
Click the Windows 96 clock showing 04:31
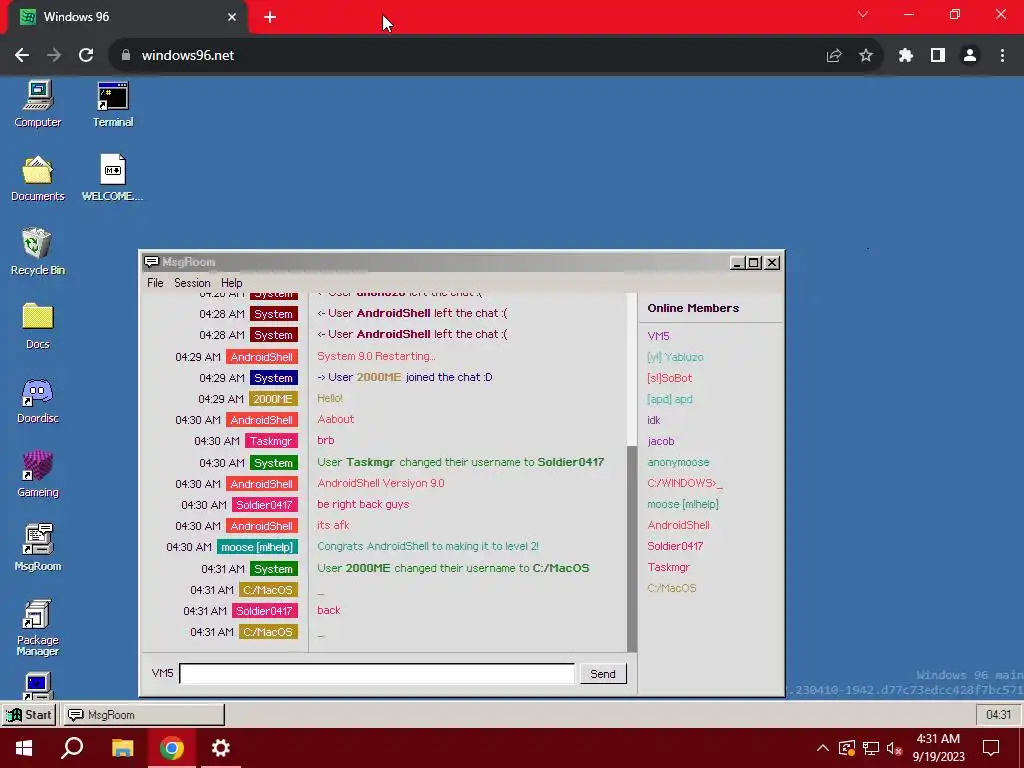[999, 714]
